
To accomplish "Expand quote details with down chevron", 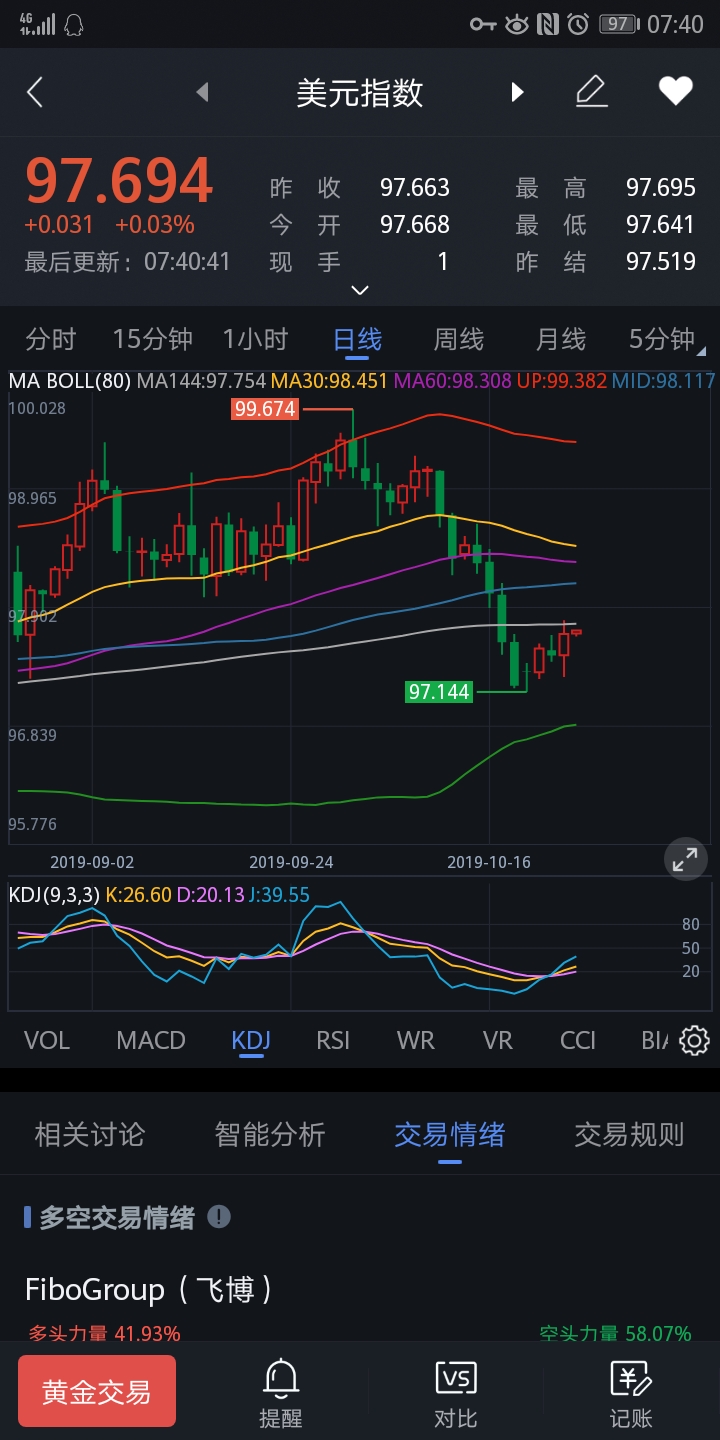I will [x=360, y=290].
